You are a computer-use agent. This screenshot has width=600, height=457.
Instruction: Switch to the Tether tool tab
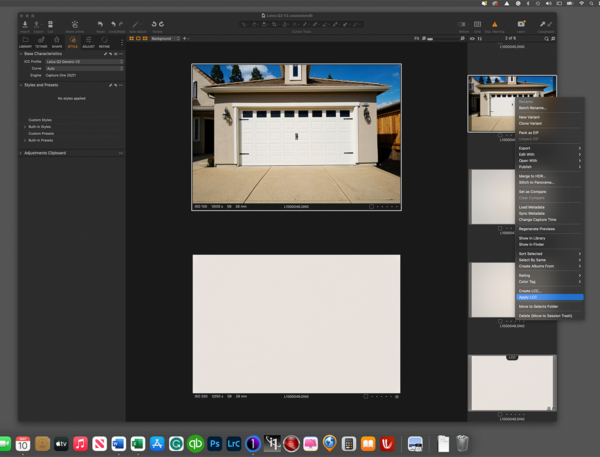41,42
